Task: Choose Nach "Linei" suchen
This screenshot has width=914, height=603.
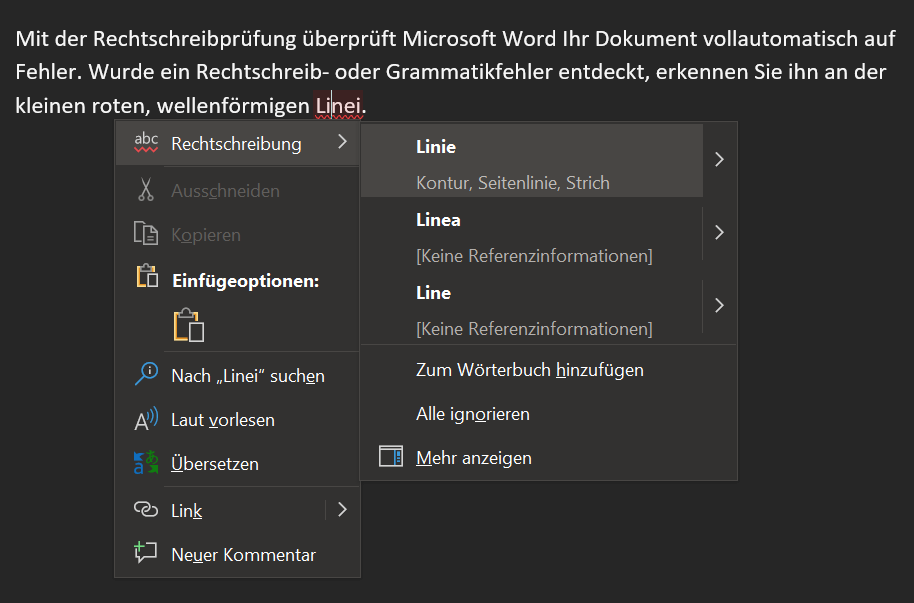Action: (237, 376)
